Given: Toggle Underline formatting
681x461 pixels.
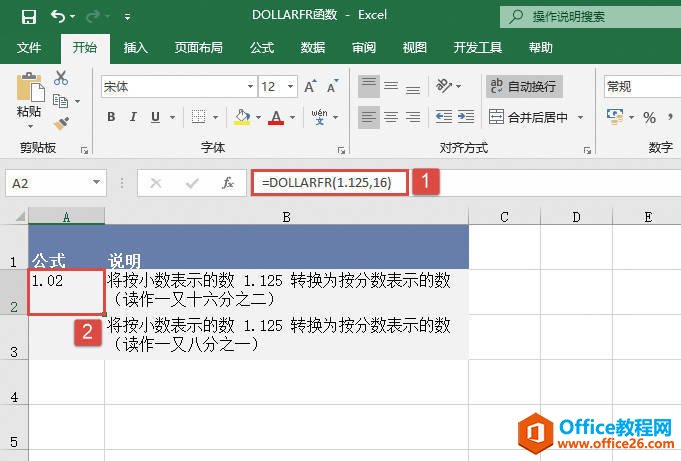Looking at the screenshot, I should (x=155, y=116).
